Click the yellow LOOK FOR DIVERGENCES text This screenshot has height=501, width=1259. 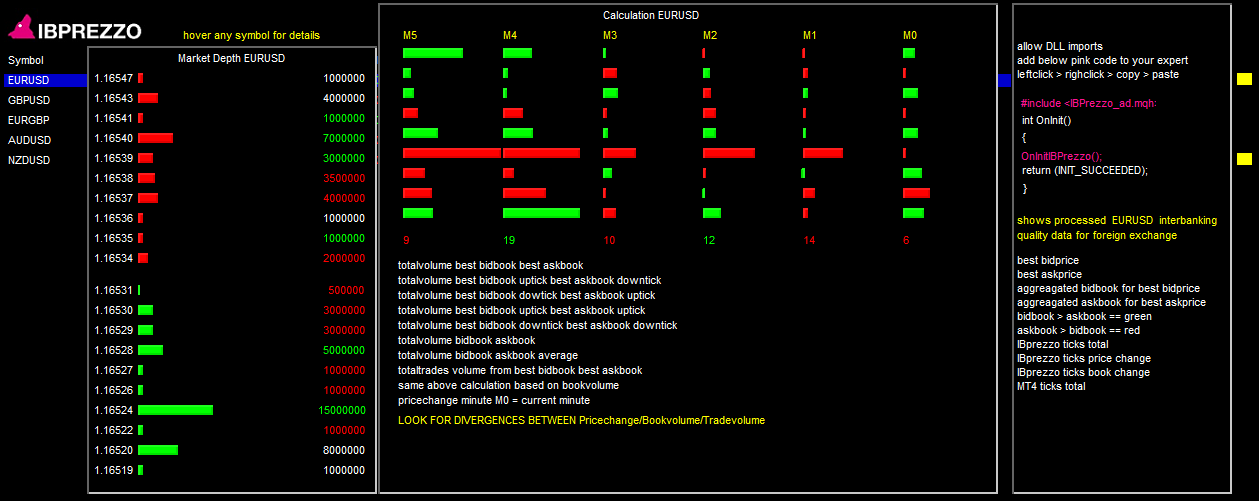tap(581, 420)
